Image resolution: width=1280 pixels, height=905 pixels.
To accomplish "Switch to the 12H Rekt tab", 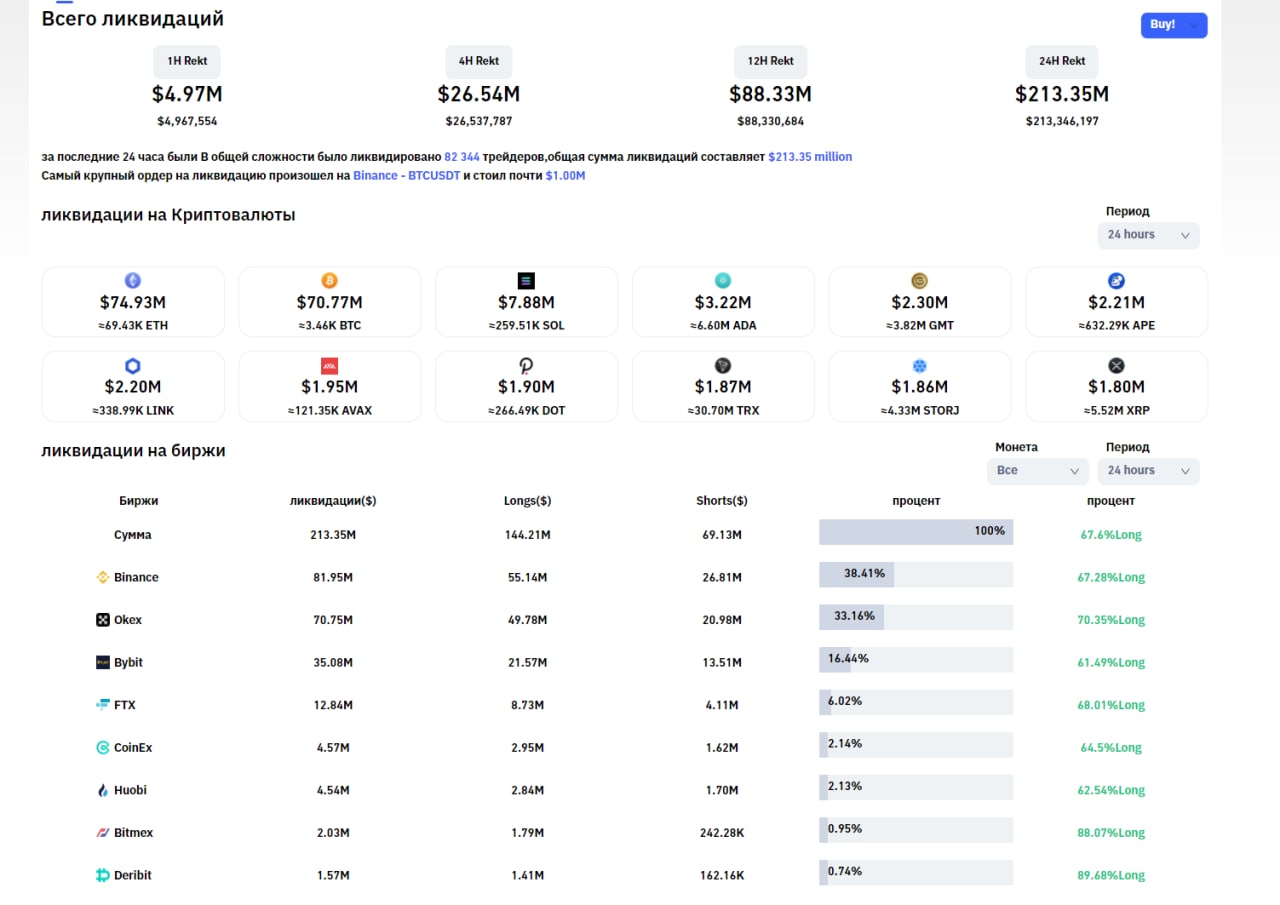I will pos(770,61).
